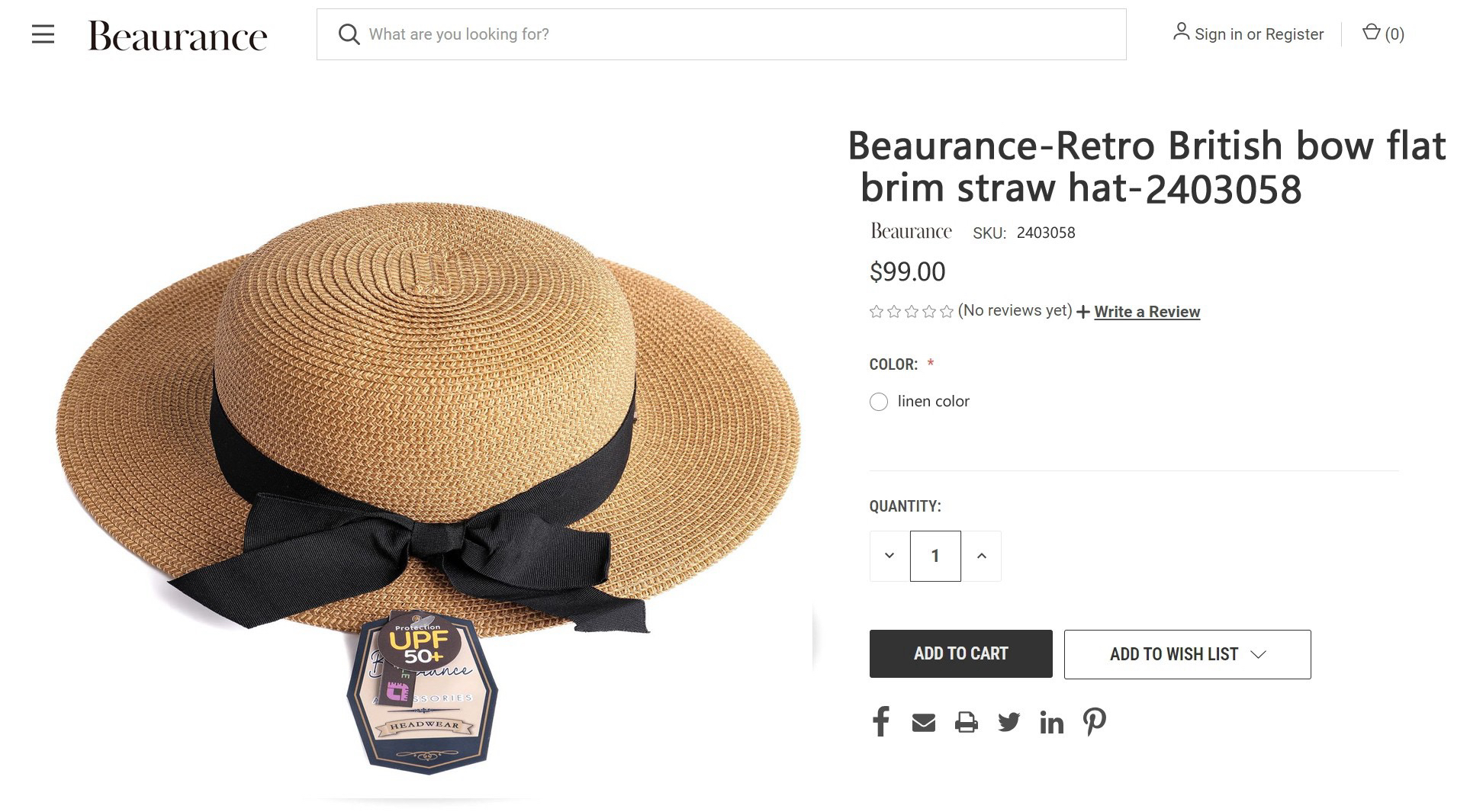Screen dimensions: 1483x812
Task: Select the linen color option
Action: (879, 402)
